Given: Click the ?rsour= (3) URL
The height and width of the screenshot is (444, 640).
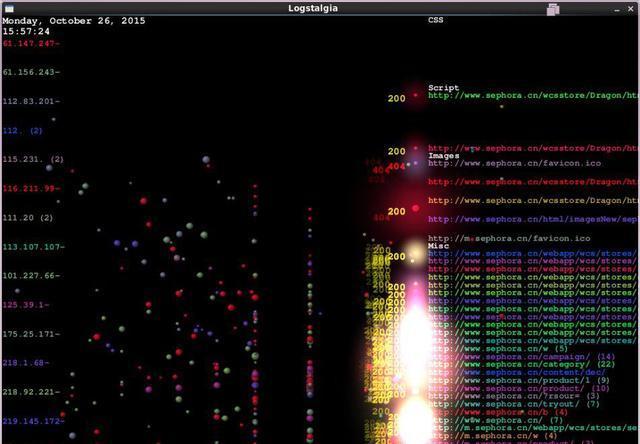Looking at the screenshot, I should tap(514, 396).
